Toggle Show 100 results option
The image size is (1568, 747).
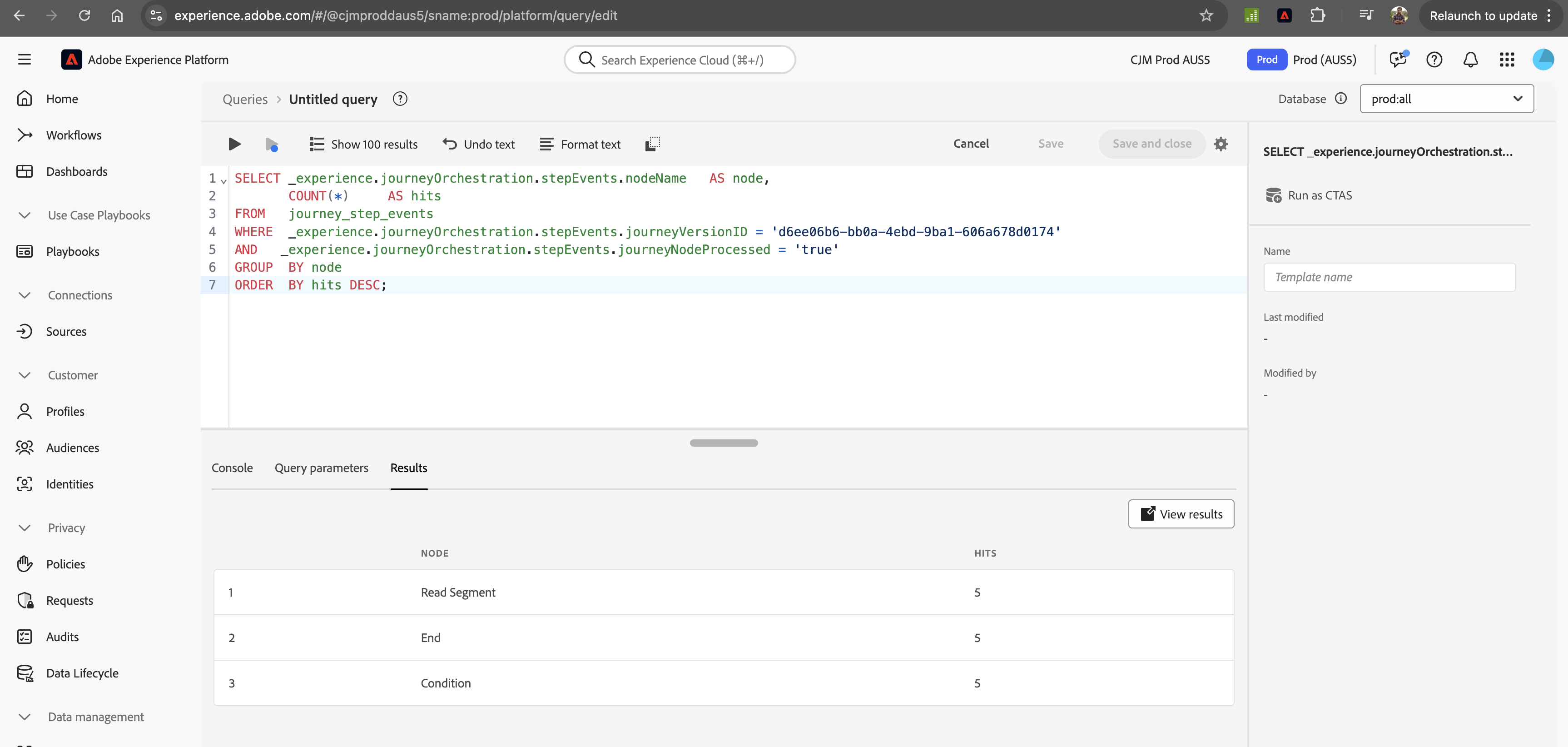pyautogui.click(x=363, y=144)
